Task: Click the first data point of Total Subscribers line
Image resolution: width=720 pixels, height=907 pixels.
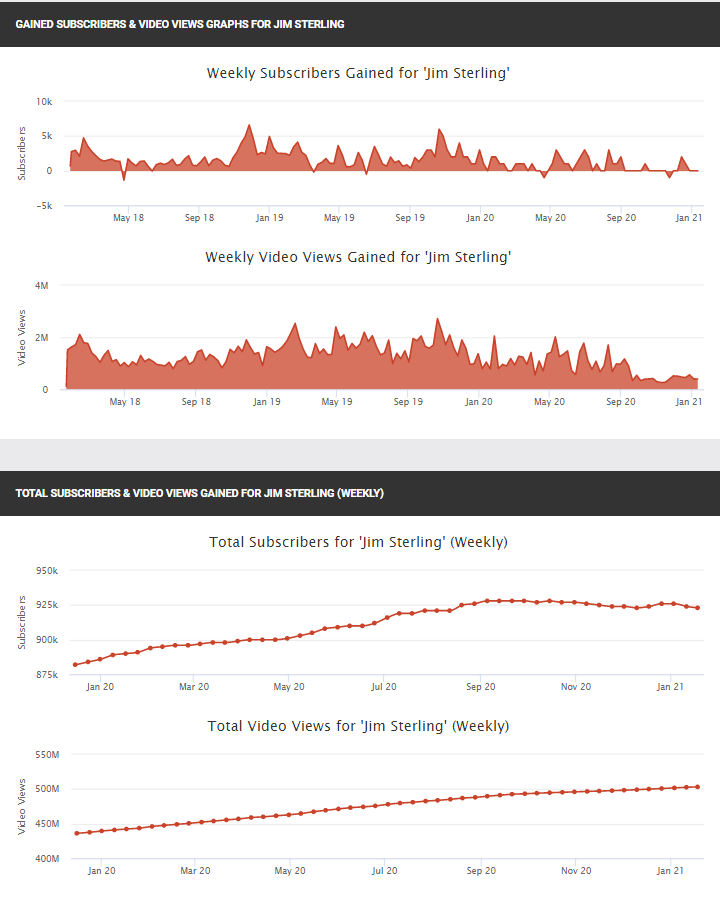Action: 75,665
